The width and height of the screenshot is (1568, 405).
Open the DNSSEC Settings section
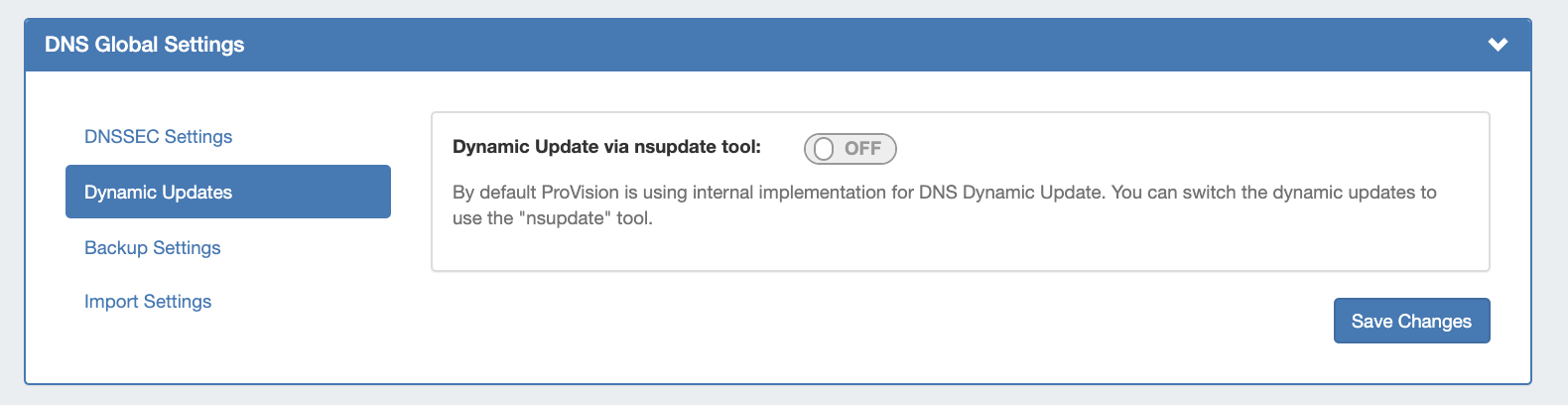click(158, 137)
